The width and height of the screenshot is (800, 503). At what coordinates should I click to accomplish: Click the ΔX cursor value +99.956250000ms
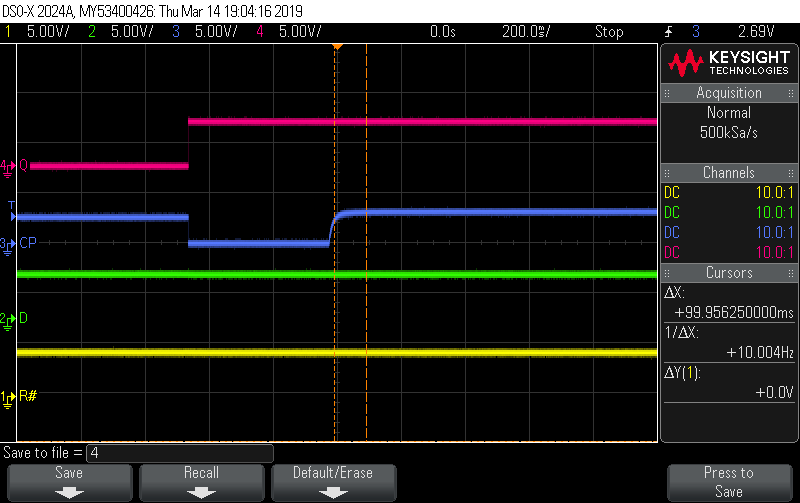point(734,312)
